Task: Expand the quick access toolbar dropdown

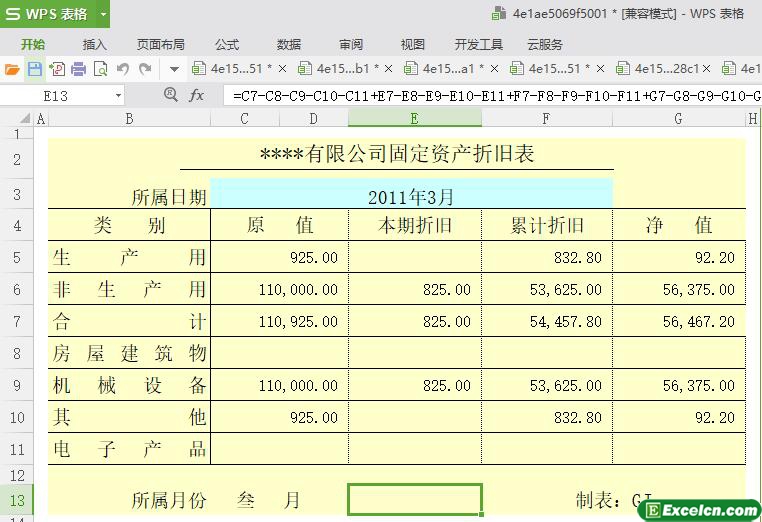Action: coord(174,70)
